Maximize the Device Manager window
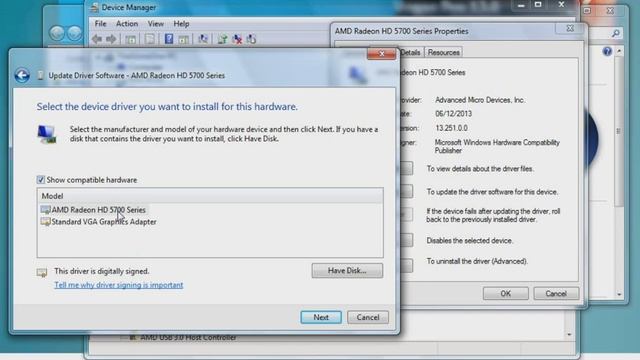640x360 pixels. tap(538, 5)
